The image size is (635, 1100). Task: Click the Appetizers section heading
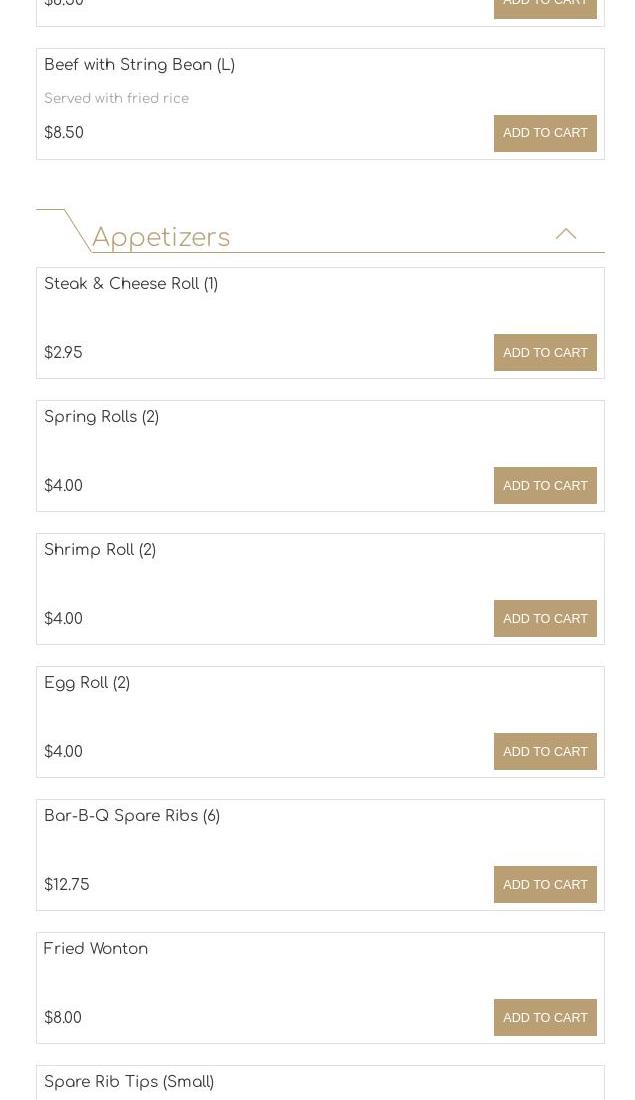[161, 238]
